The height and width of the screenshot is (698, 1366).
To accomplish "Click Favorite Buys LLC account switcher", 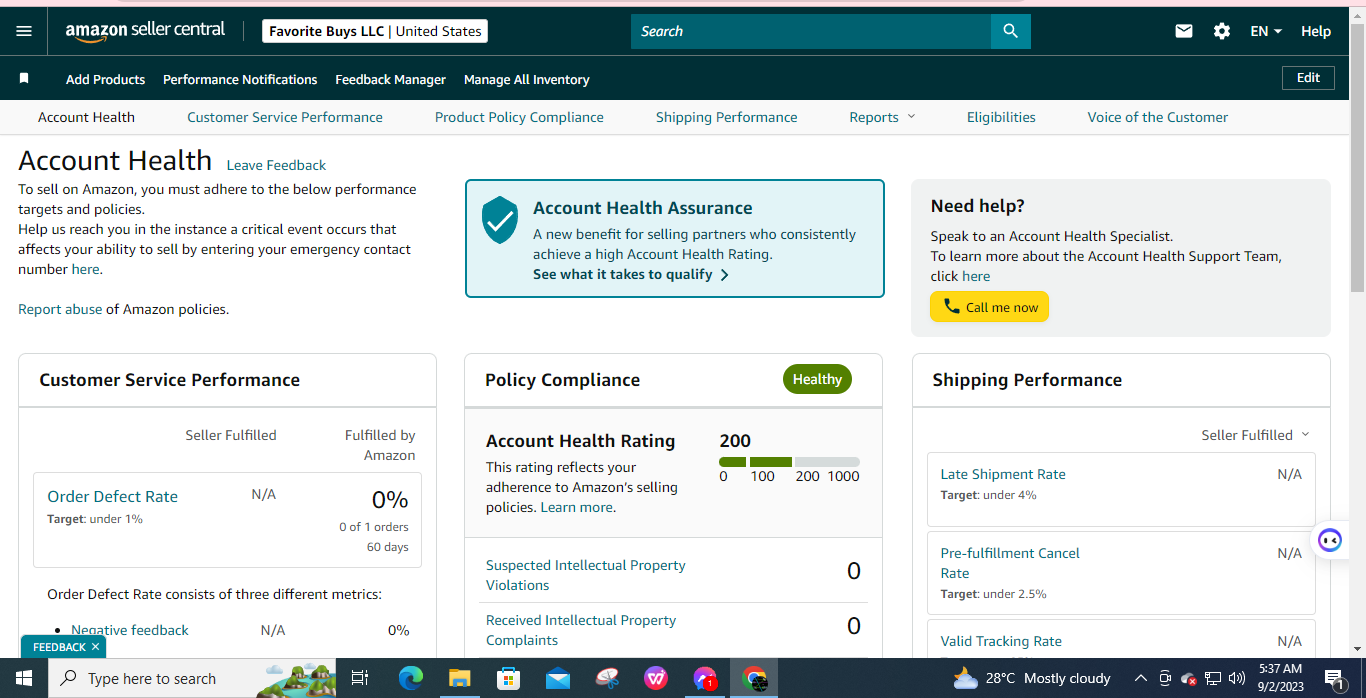I will point(375,31).
